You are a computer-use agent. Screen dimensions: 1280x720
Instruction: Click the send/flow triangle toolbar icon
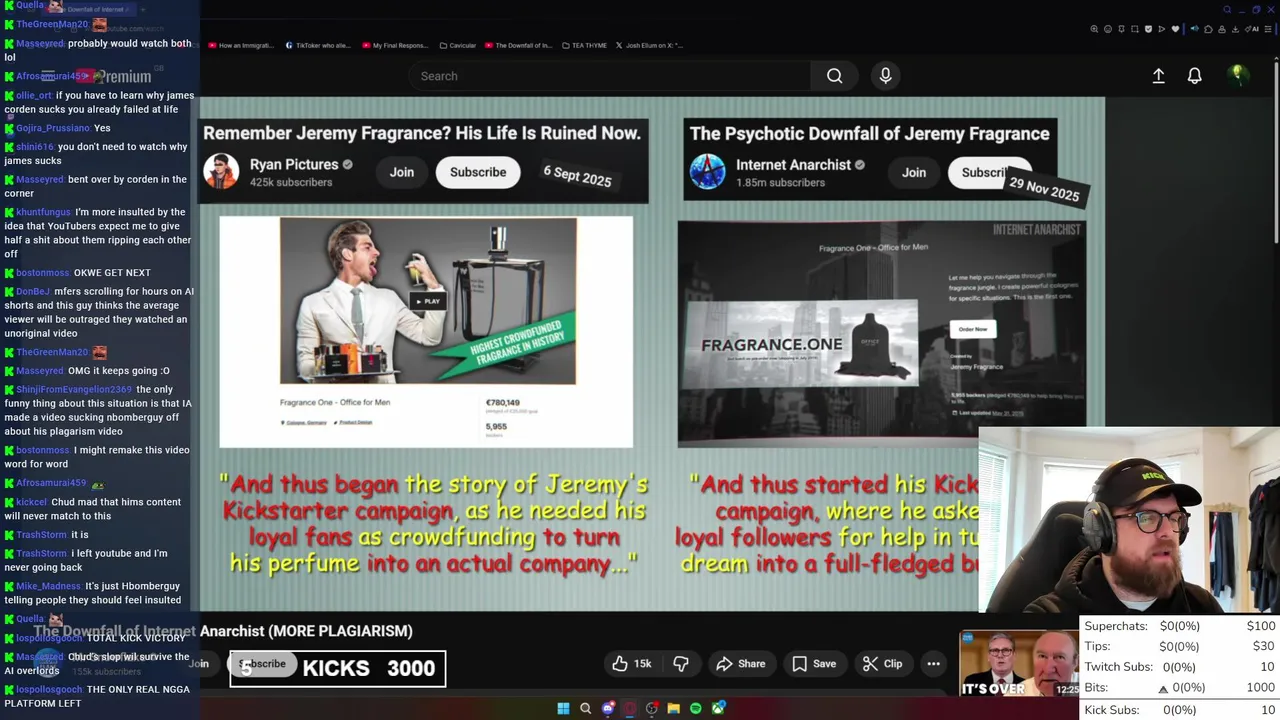[1162, 29]
